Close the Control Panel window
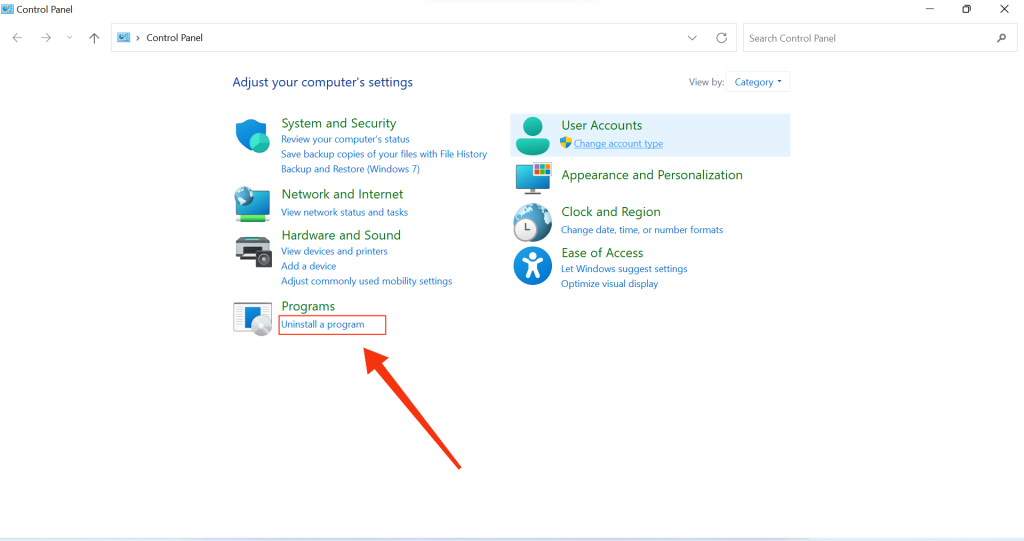This screenshot has height=541, width=1024. [x=1004, y=9]
